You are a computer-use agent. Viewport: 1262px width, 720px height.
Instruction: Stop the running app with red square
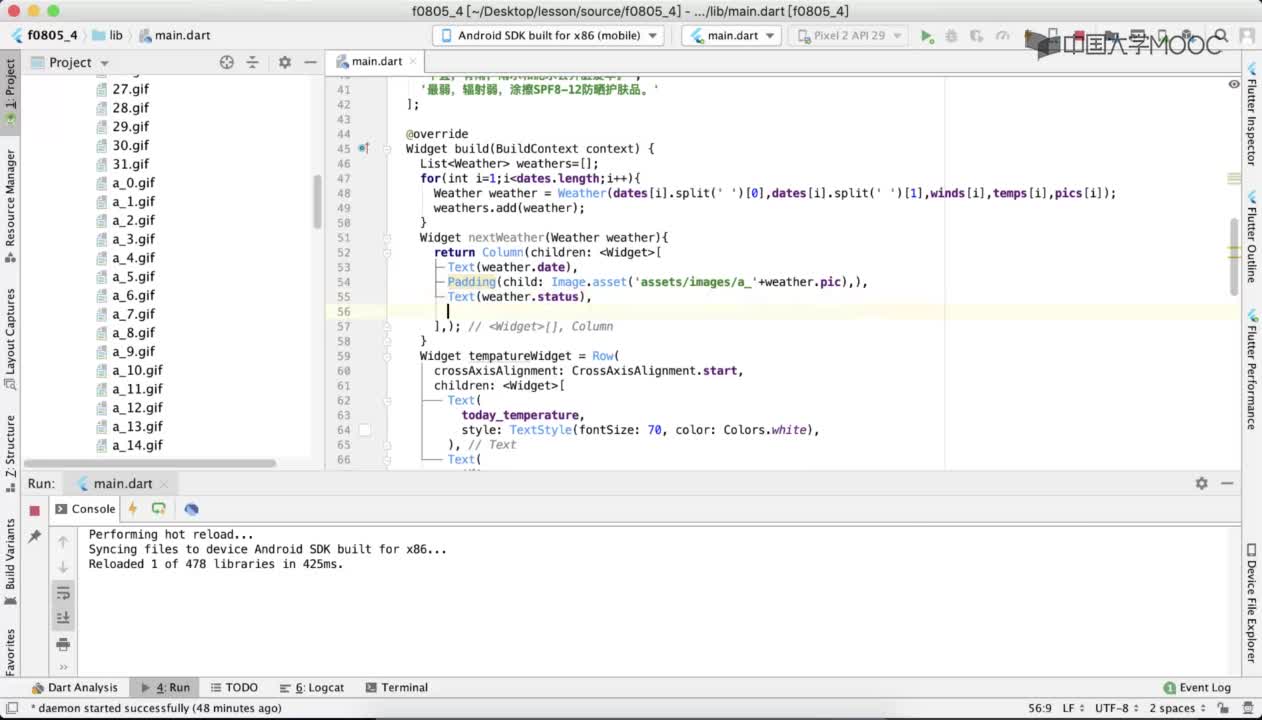[34, 509]
